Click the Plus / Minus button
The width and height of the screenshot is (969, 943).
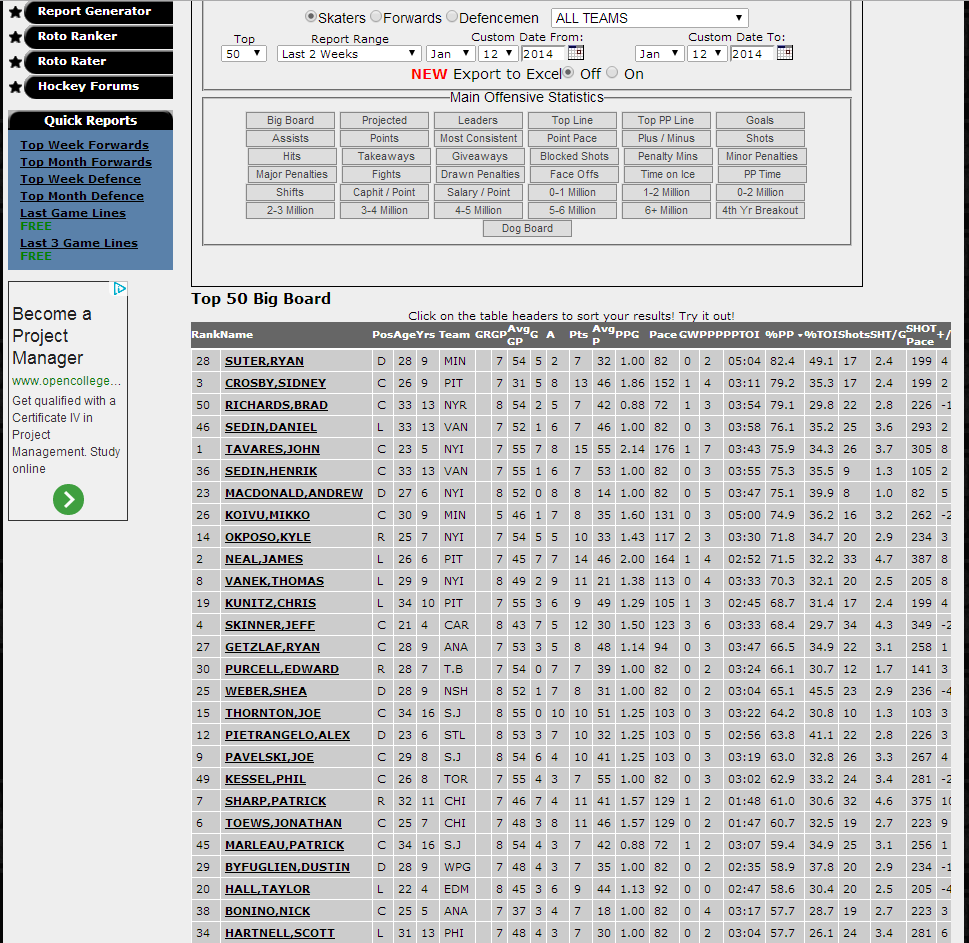point(666,138)
